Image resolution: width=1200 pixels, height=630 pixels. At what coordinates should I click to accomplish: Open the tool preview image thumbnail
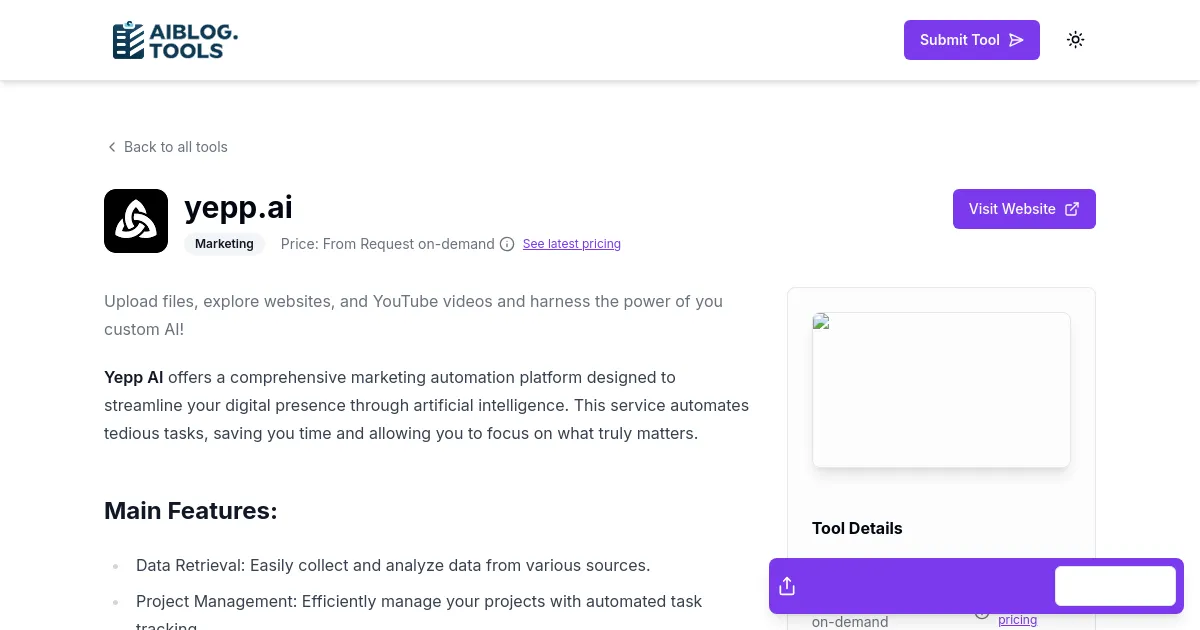[941, 390]
